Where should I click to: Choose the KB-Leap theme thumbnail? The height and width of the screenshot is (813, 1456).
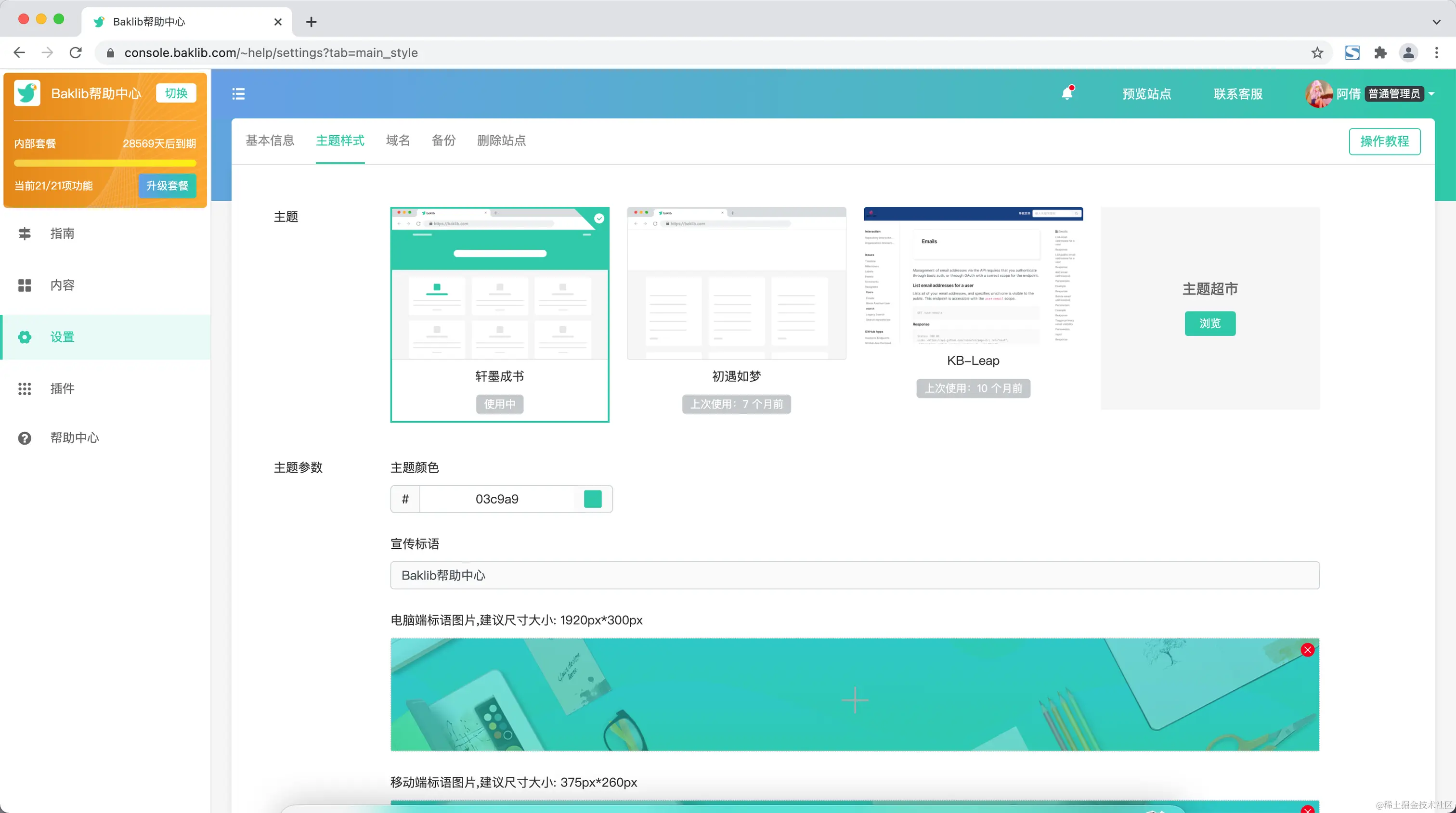pos(973,276)
